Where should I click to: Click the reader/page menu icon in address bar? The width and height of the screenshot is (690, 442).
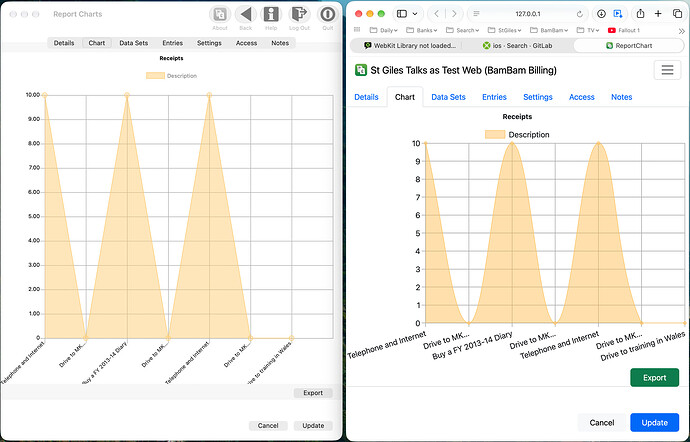[476, 14]
